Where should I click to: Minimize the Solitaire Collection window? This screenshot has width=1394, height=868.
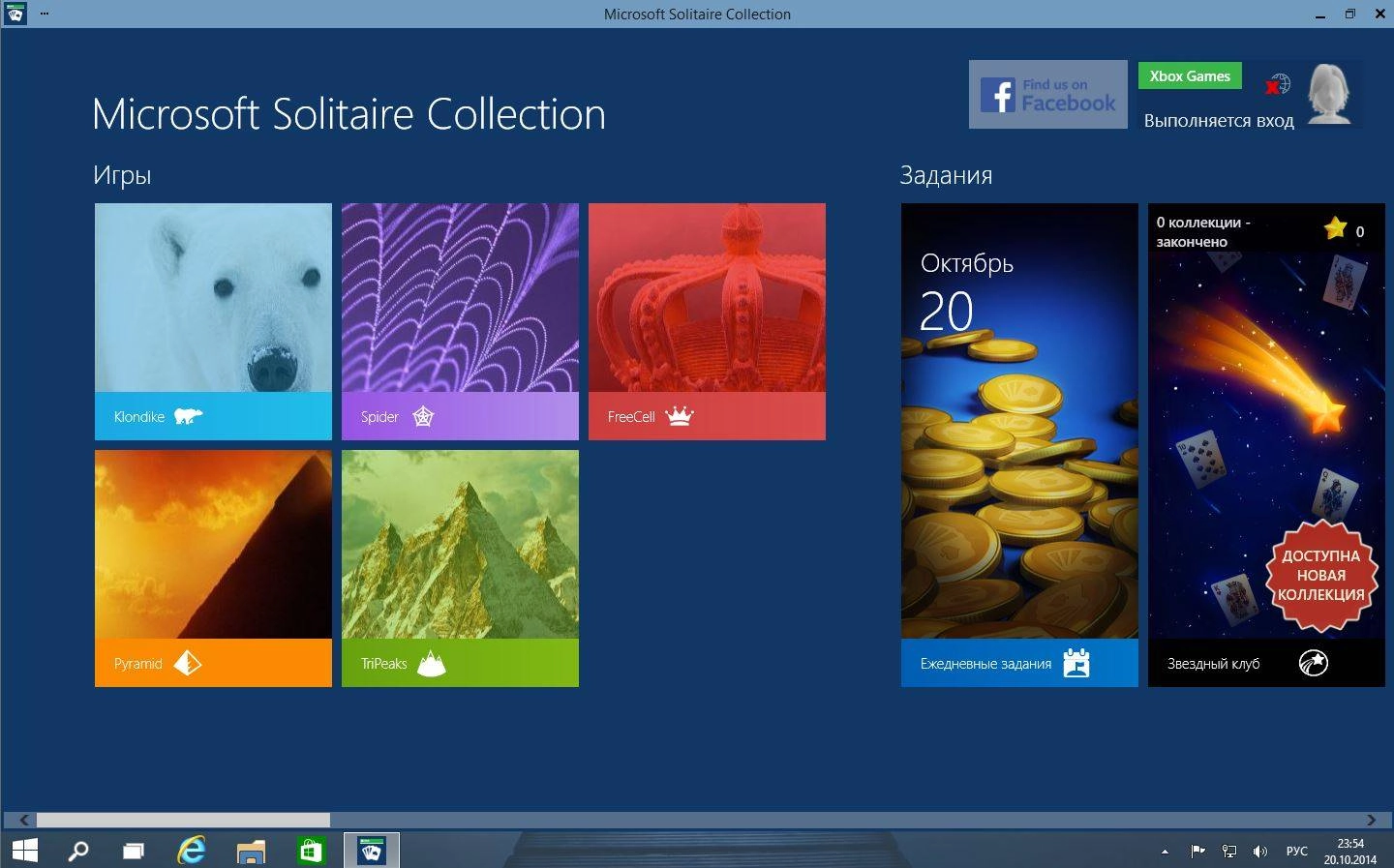coord(1320,15)
